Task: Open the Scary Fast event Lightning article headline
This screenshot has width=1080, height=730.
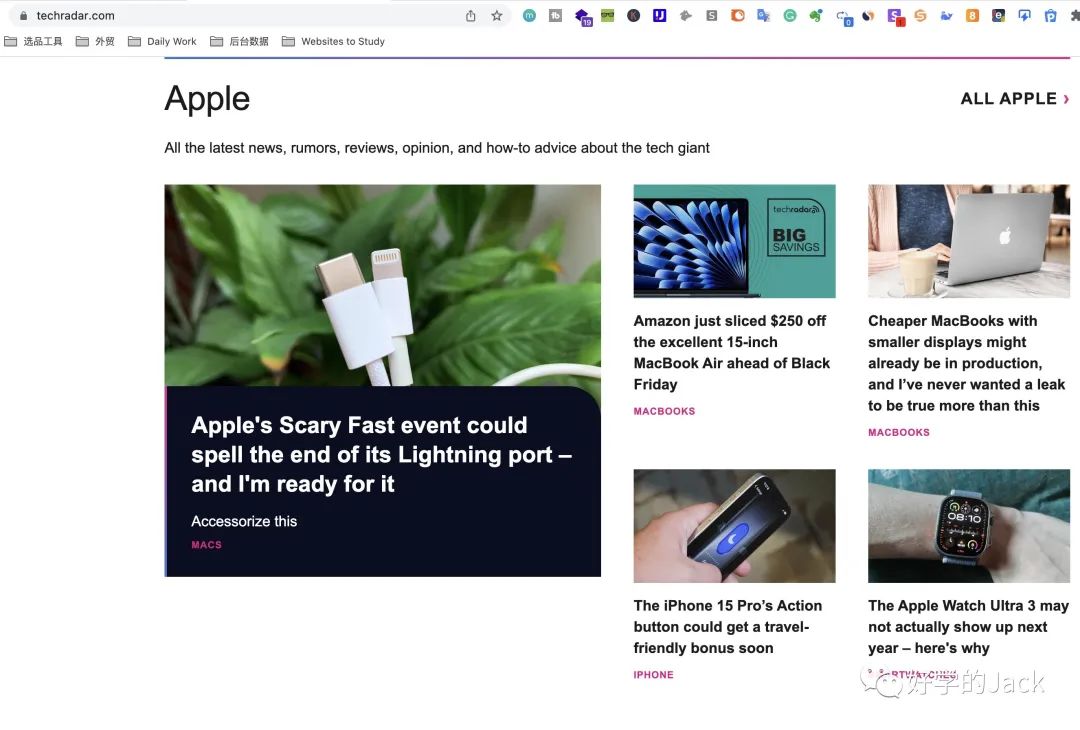Action: [381, 455]
